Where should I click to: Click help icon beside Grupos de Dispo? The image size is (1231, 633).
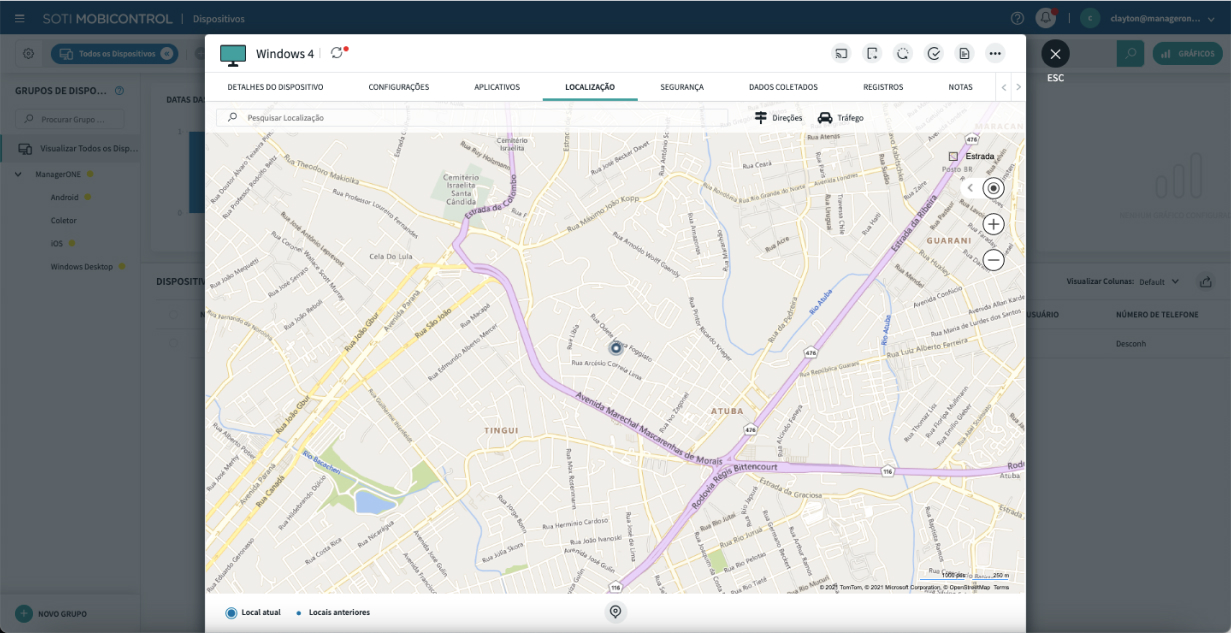point(120,91)
